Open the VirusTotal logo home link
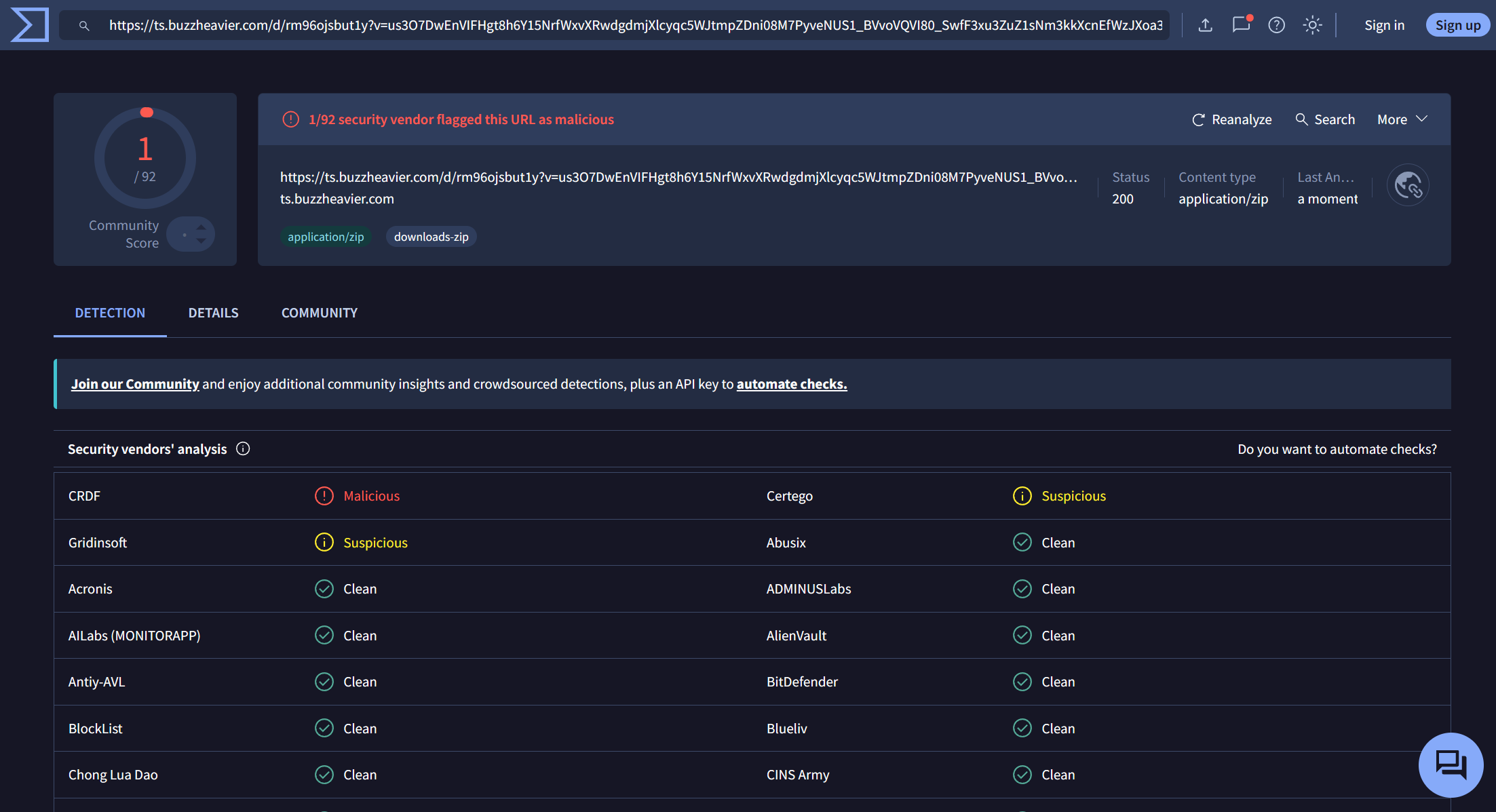This screenshot has width=1496, height=812. click(x=30, y=25)
